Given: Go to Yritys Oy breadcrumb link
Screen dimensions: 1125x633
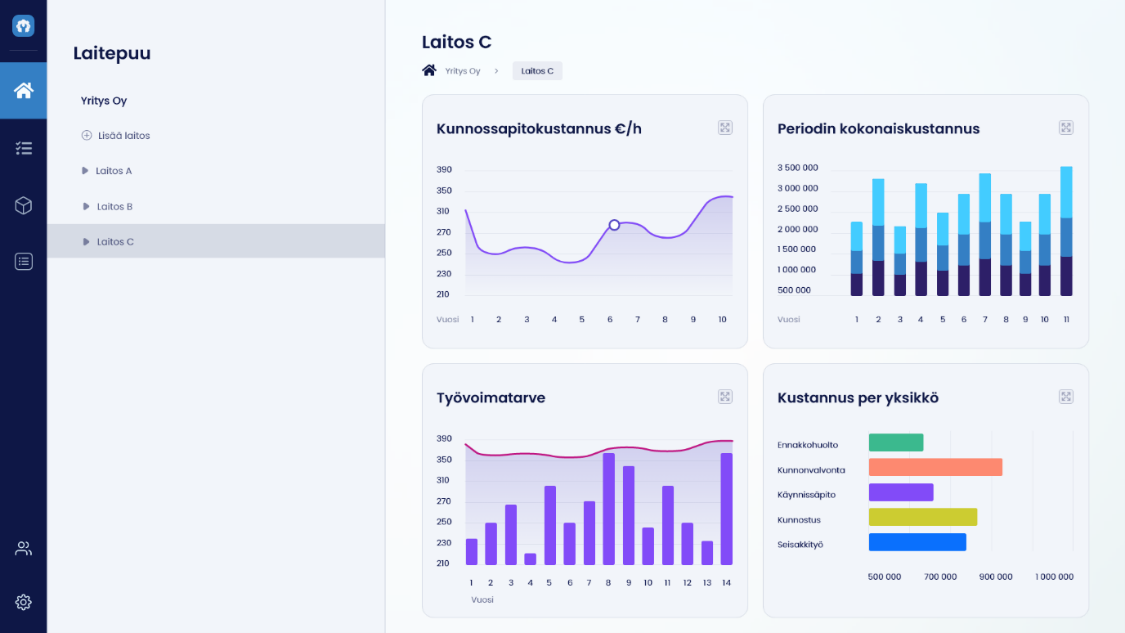Looking at the screenshot, I should click(x=462, y=71).
